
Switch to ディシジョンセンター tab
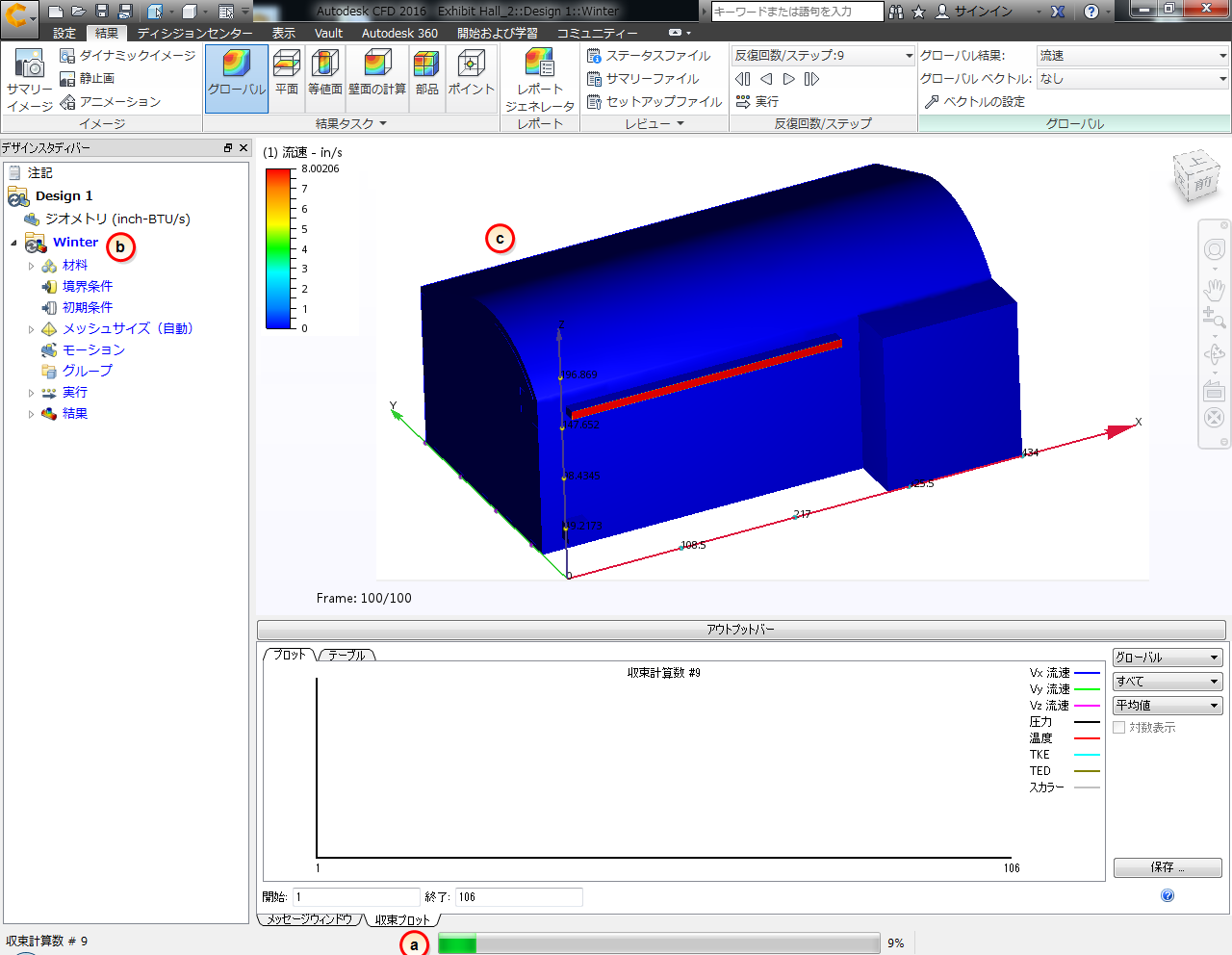point(195,33)
